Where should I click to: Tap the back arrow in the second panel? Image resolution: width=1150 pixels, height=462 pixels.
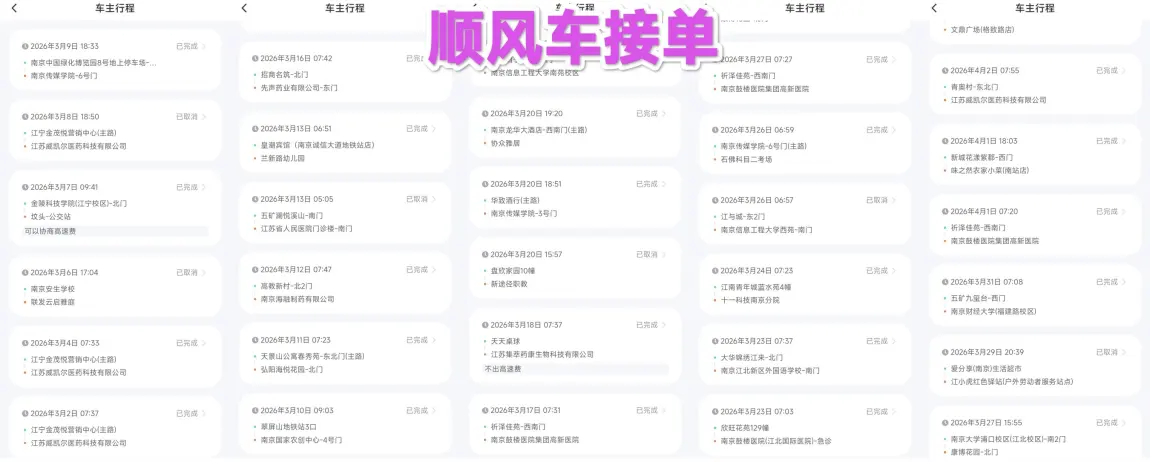coord(244,8)
